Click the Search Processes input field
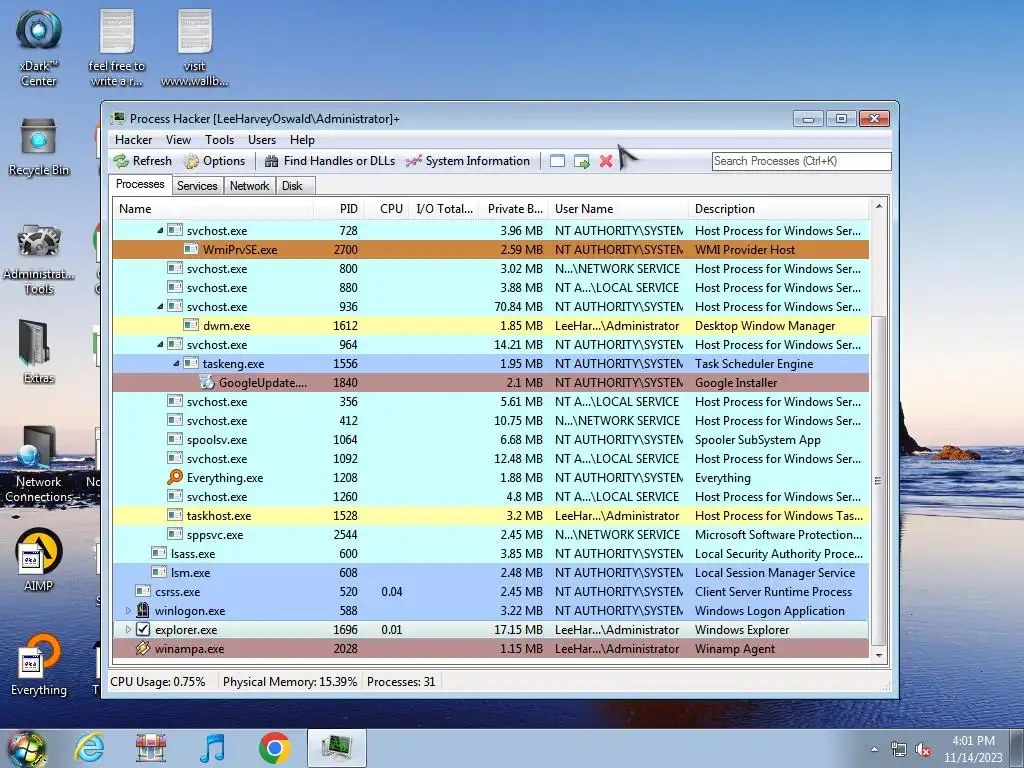 click(801, 161)
